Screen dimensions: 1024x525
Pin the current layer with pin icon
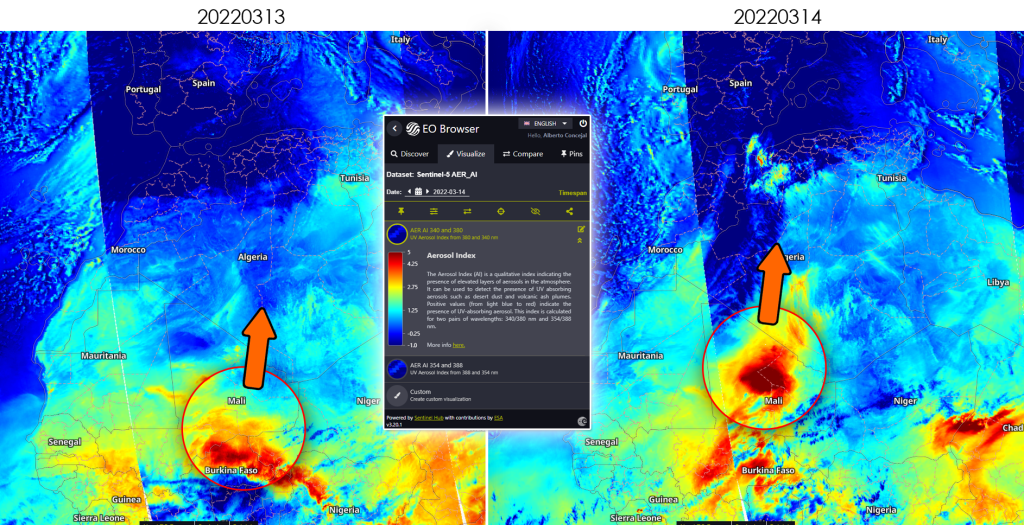tap(400, 211)
